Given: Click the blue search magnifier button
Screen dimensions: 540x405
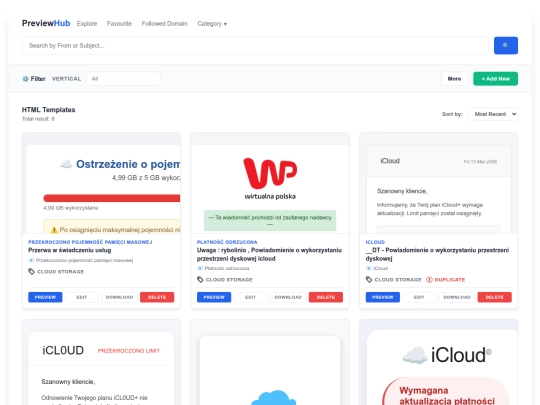Looking at the screenshot, I should tap(506, 45).
